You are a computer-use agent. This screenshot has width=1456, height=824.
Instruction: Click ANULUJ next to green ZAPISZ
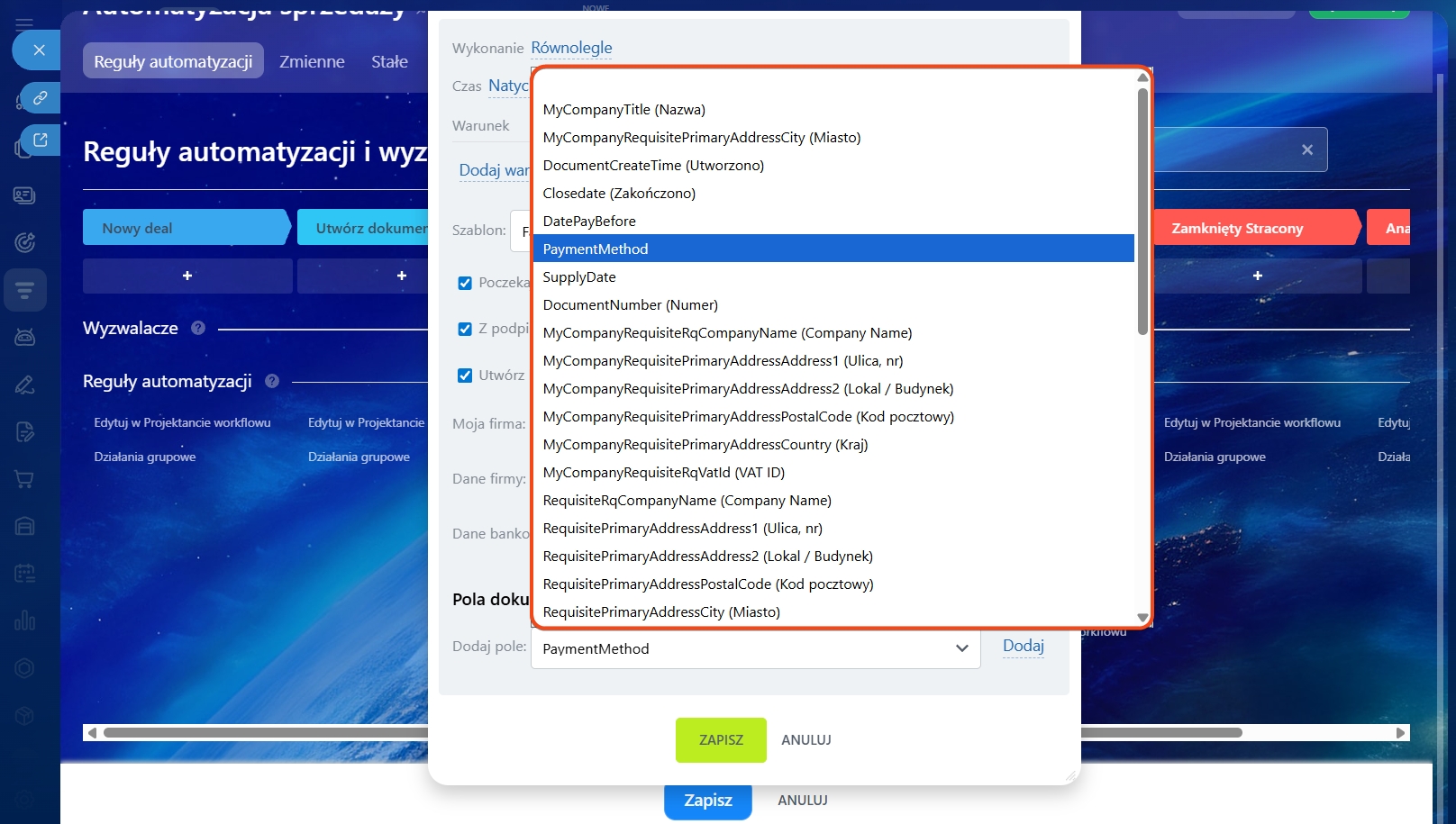click(x=806, y=740)
